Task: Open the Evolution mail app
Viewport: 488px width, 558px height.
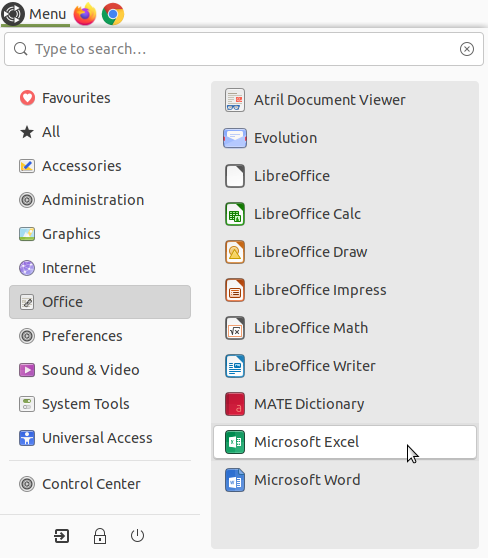Action: pyautogui.click(x=345, y=138)
